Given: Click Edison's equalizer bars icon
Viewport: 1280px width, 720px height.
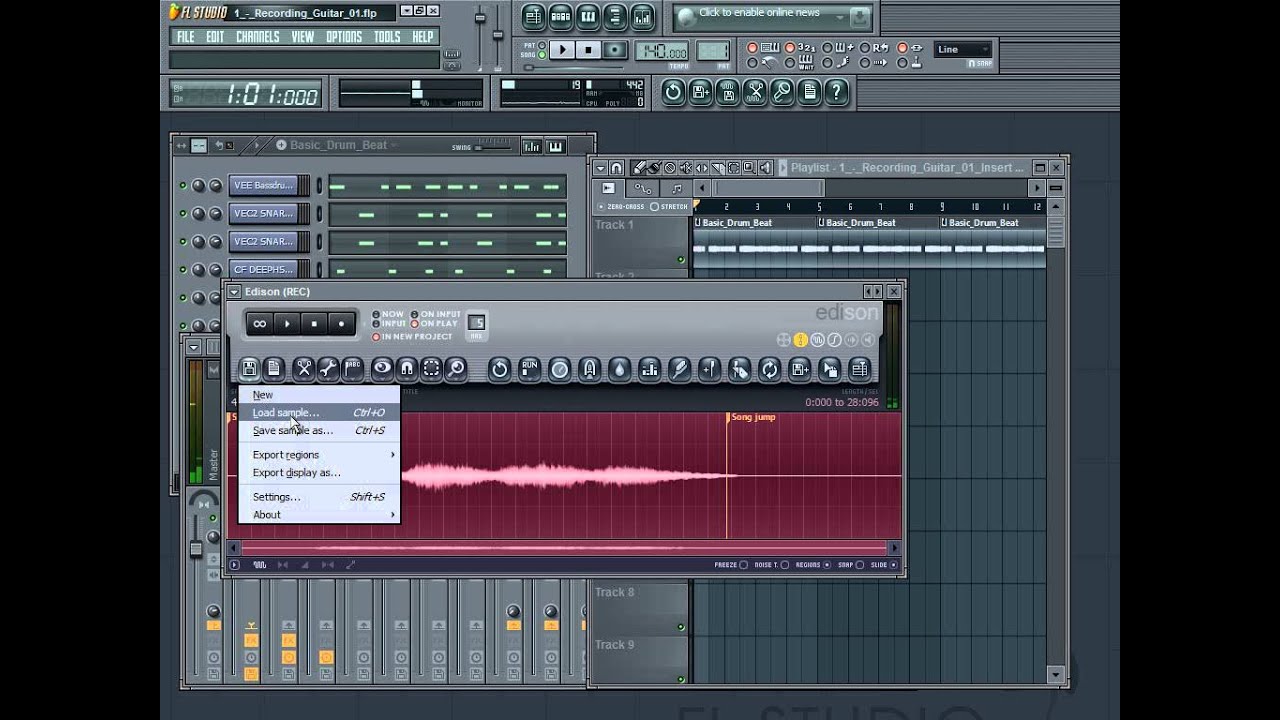Looking at the screenshot, I should point(649,369).
